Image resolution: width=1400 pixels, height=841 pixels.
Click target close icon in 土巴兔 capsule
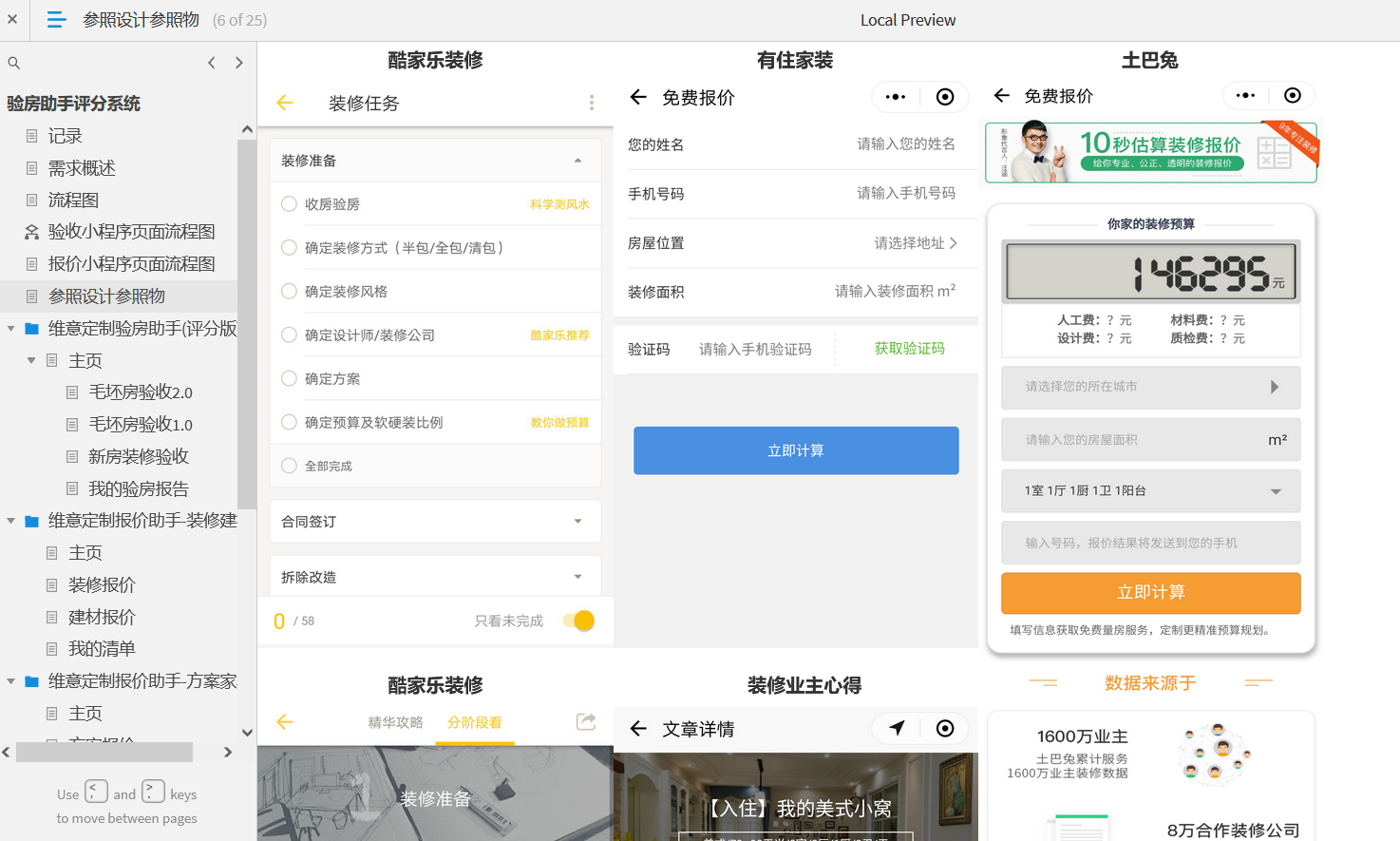(x=1293, y=95)
